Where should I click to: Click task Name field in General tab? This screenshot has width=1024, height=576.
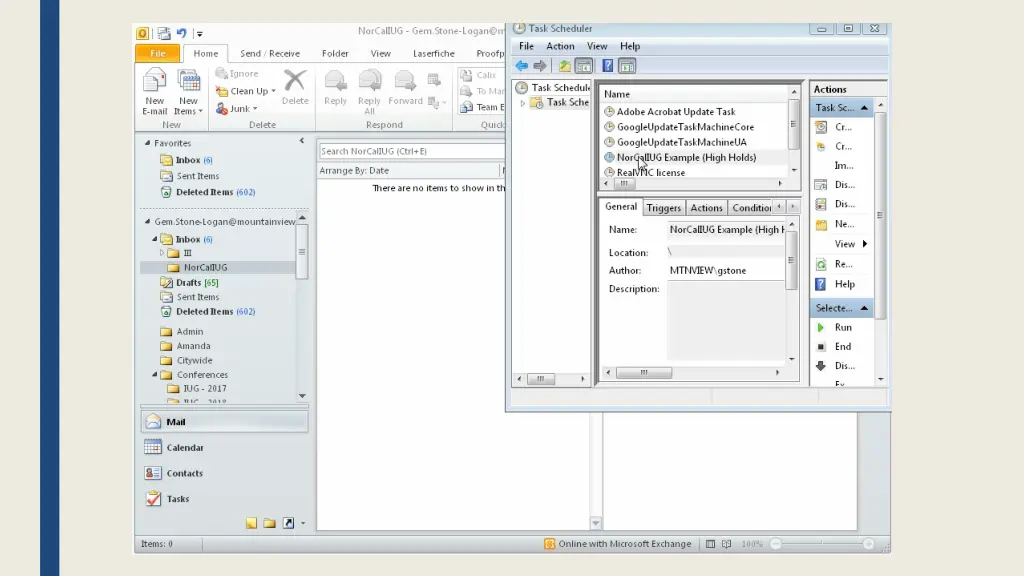click(726, 229)
